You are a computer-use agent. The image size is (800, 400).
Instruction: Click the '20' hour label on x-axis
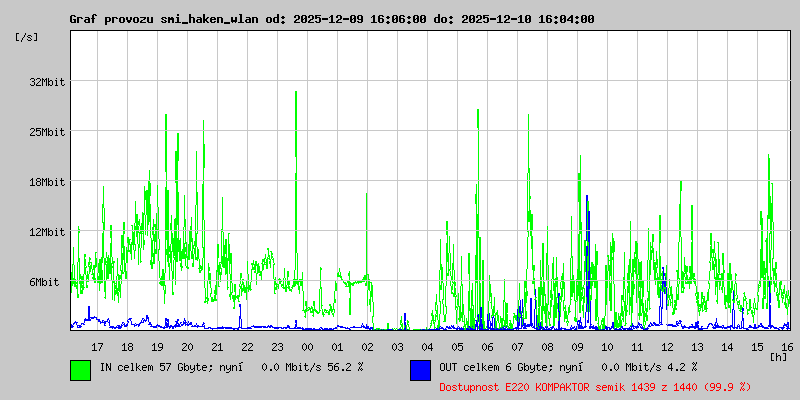pos(187,347)
